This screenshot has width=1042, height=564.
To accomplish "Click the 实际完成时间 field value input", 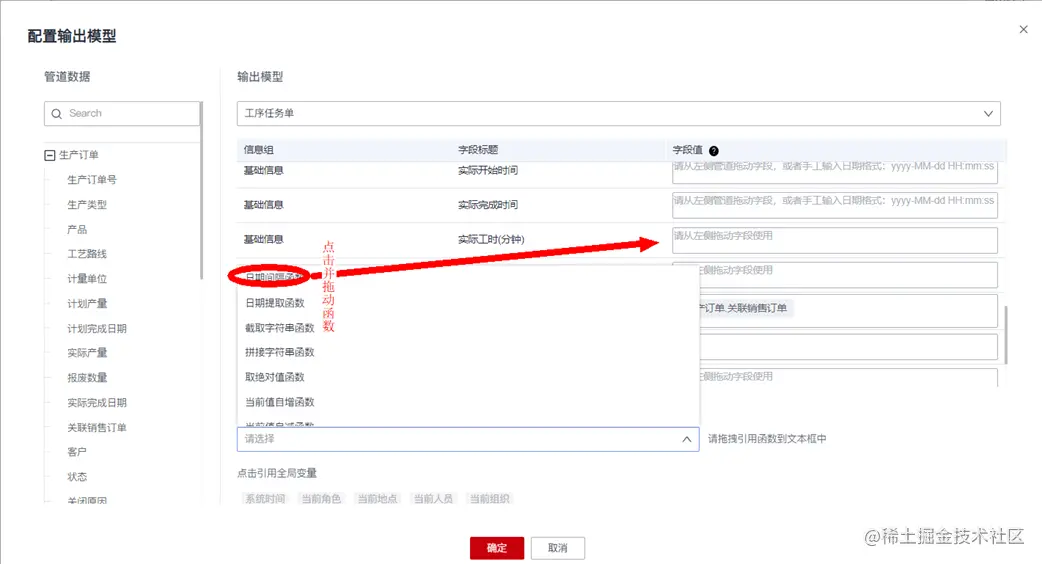I will pyautogui.click(x=835, y=205).
